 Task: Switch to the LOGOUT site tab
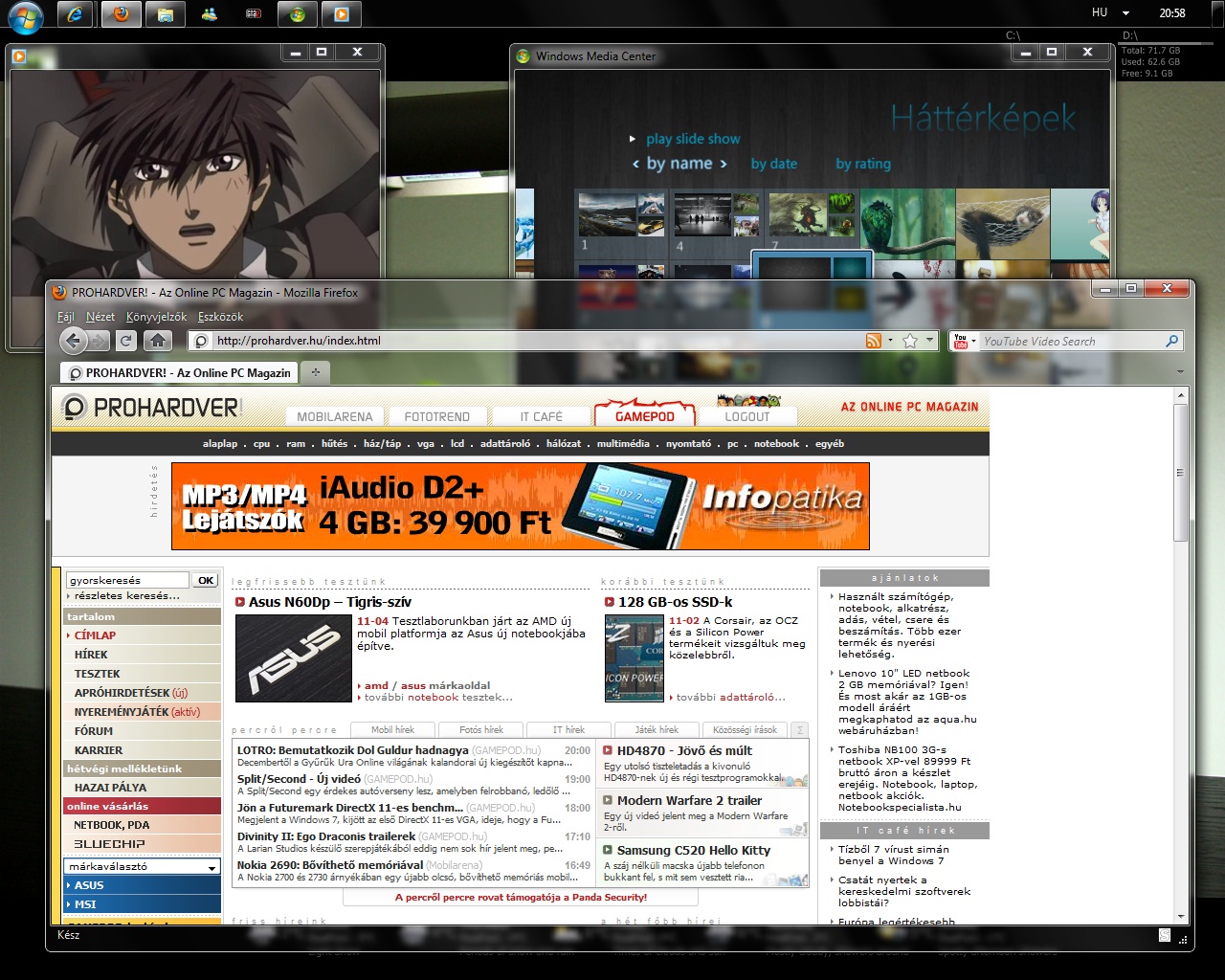[747, 416]
